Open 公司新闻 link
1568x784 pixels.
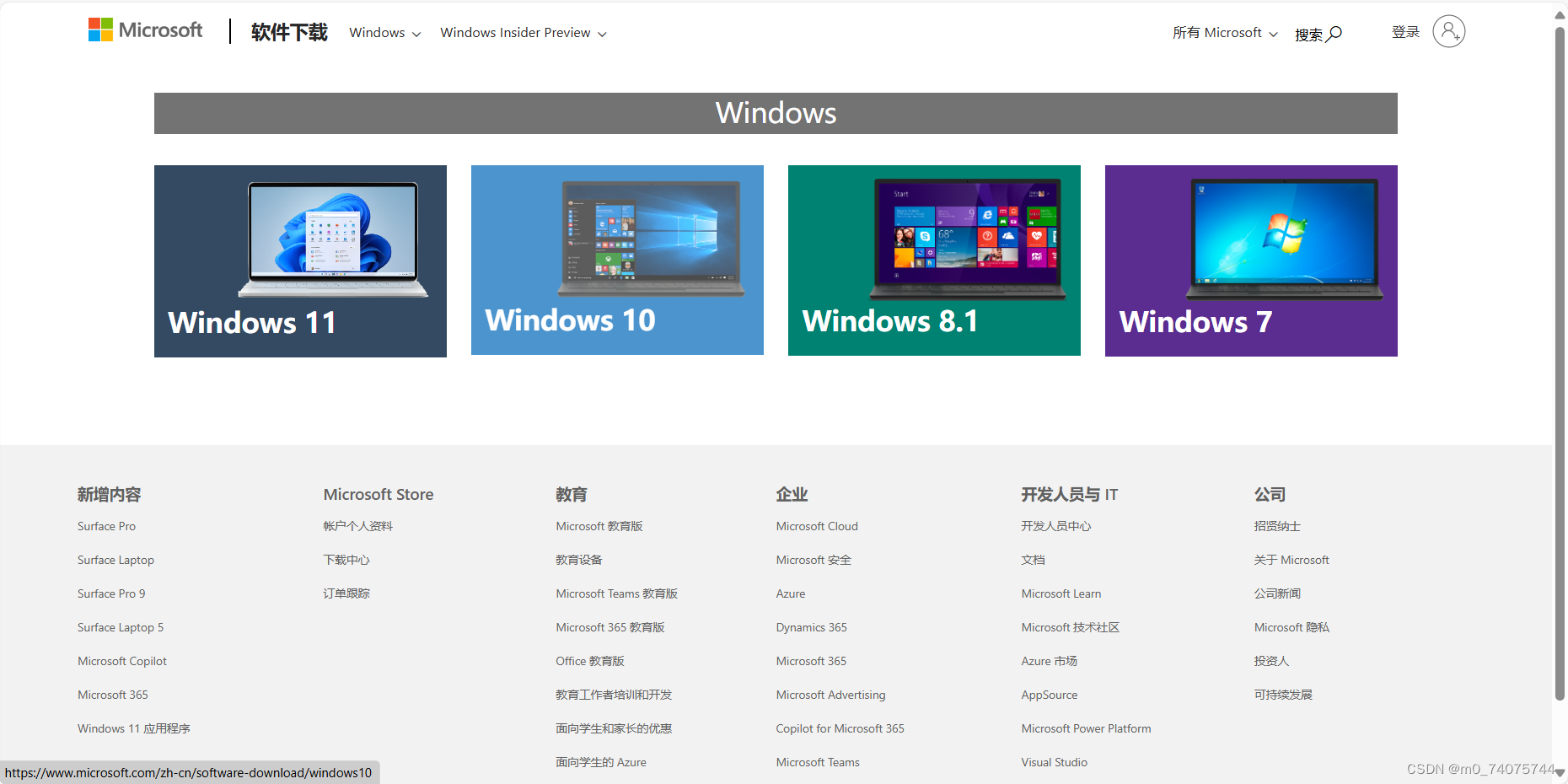[1277, 593]
